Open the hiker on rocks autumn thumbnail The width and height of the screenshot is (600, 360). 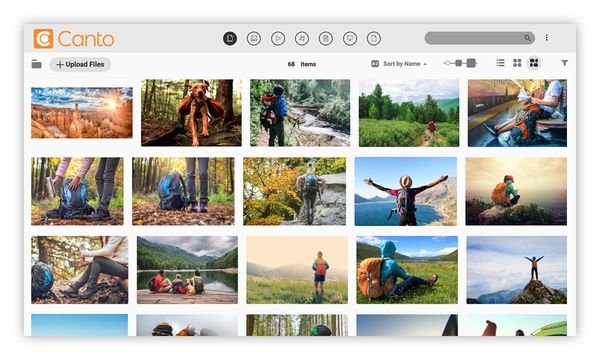click(x=295, y=191)
